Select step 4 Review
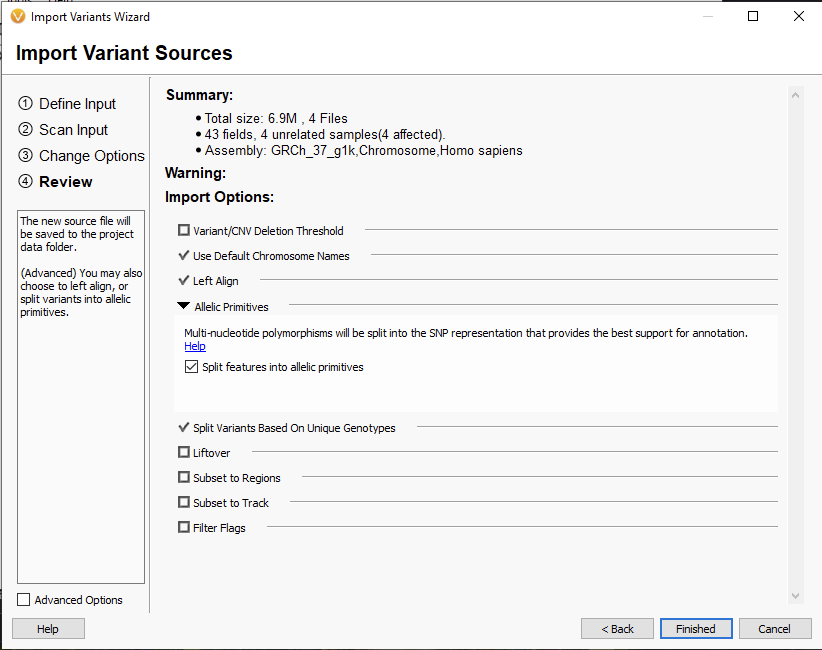Screen dimensions: 822x650 [56, 181]
